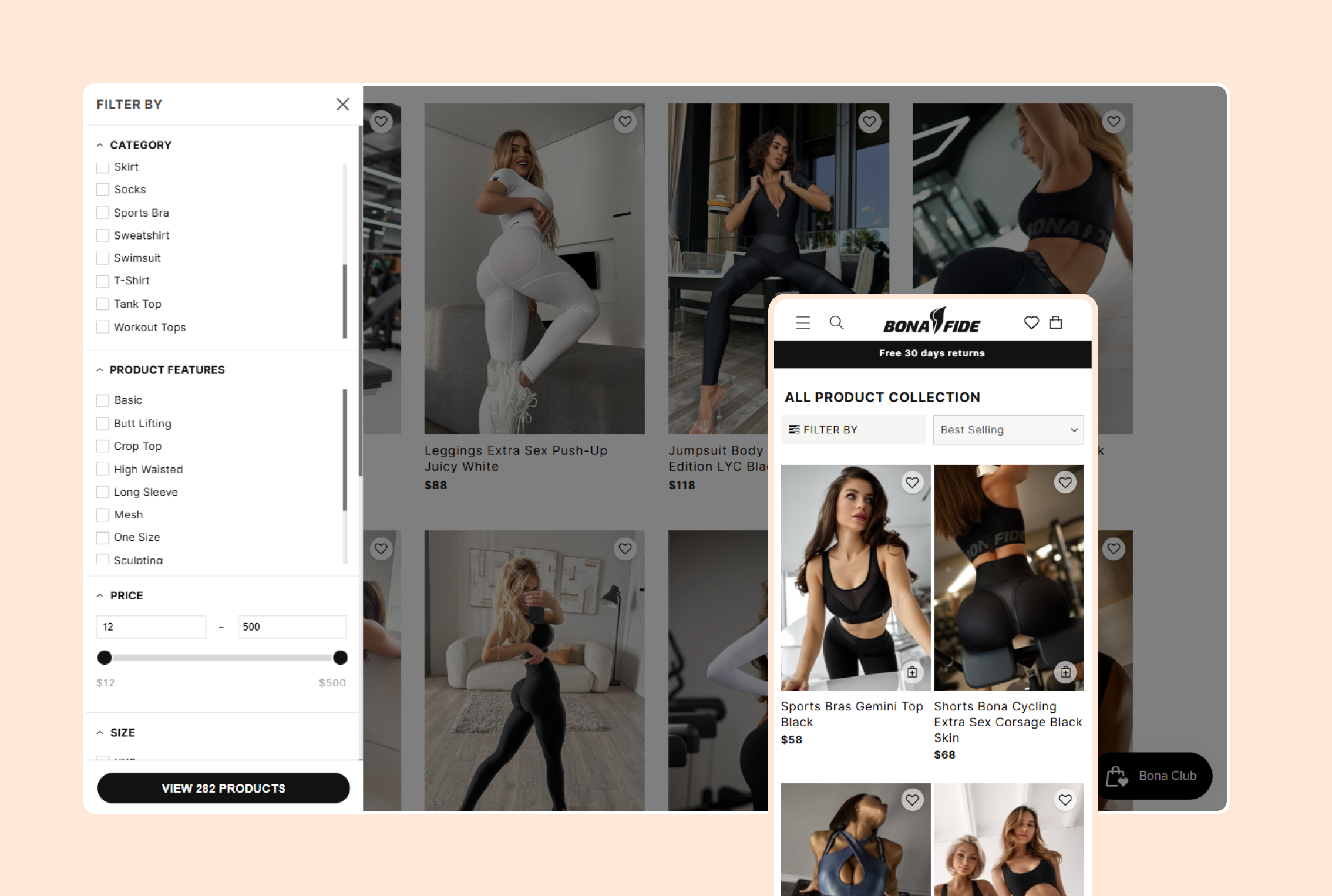Click the Bona Club button
1332x896 pixels.
pyautogui.click(x=1155, y=776)
